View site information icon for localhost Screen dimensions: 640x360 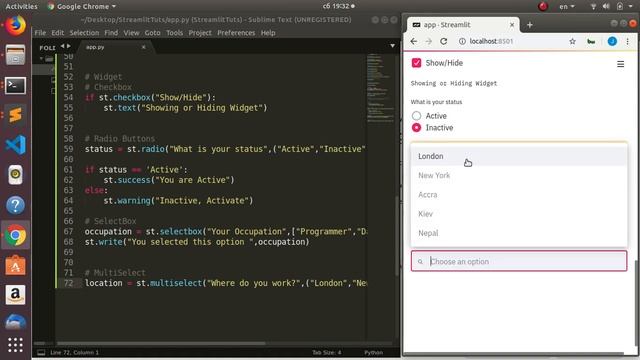(x=462, y=41)
